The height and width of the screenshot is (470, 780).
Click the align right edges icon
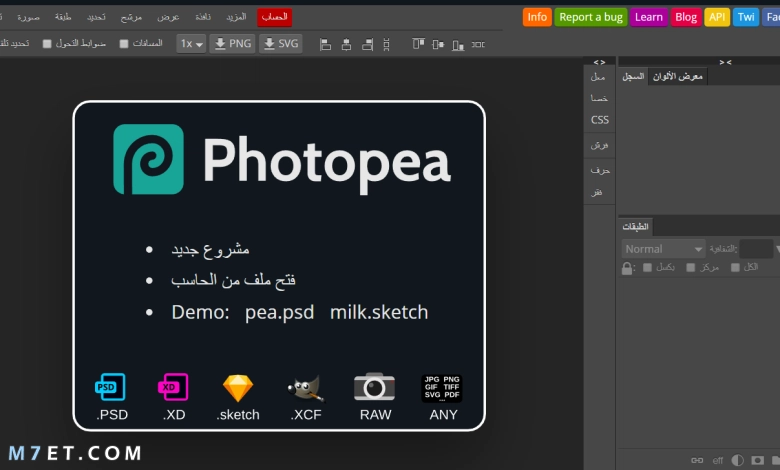368,45
